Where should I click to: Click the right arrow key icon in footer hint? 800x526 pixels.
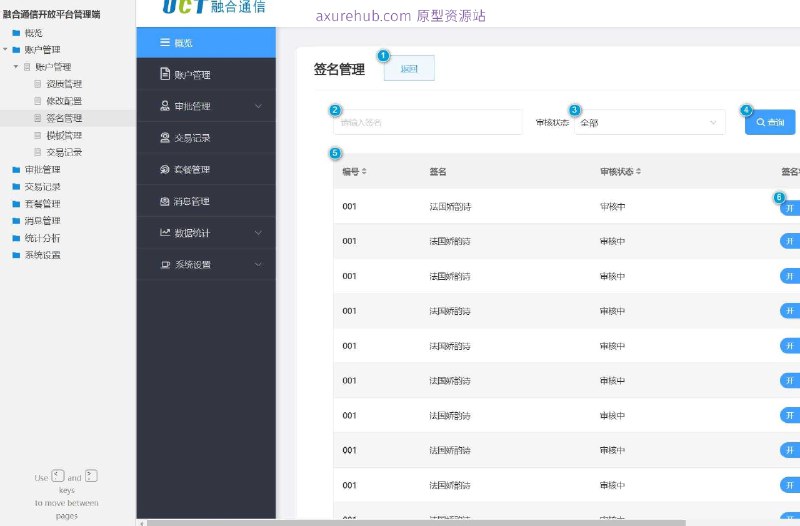(91, 476)
